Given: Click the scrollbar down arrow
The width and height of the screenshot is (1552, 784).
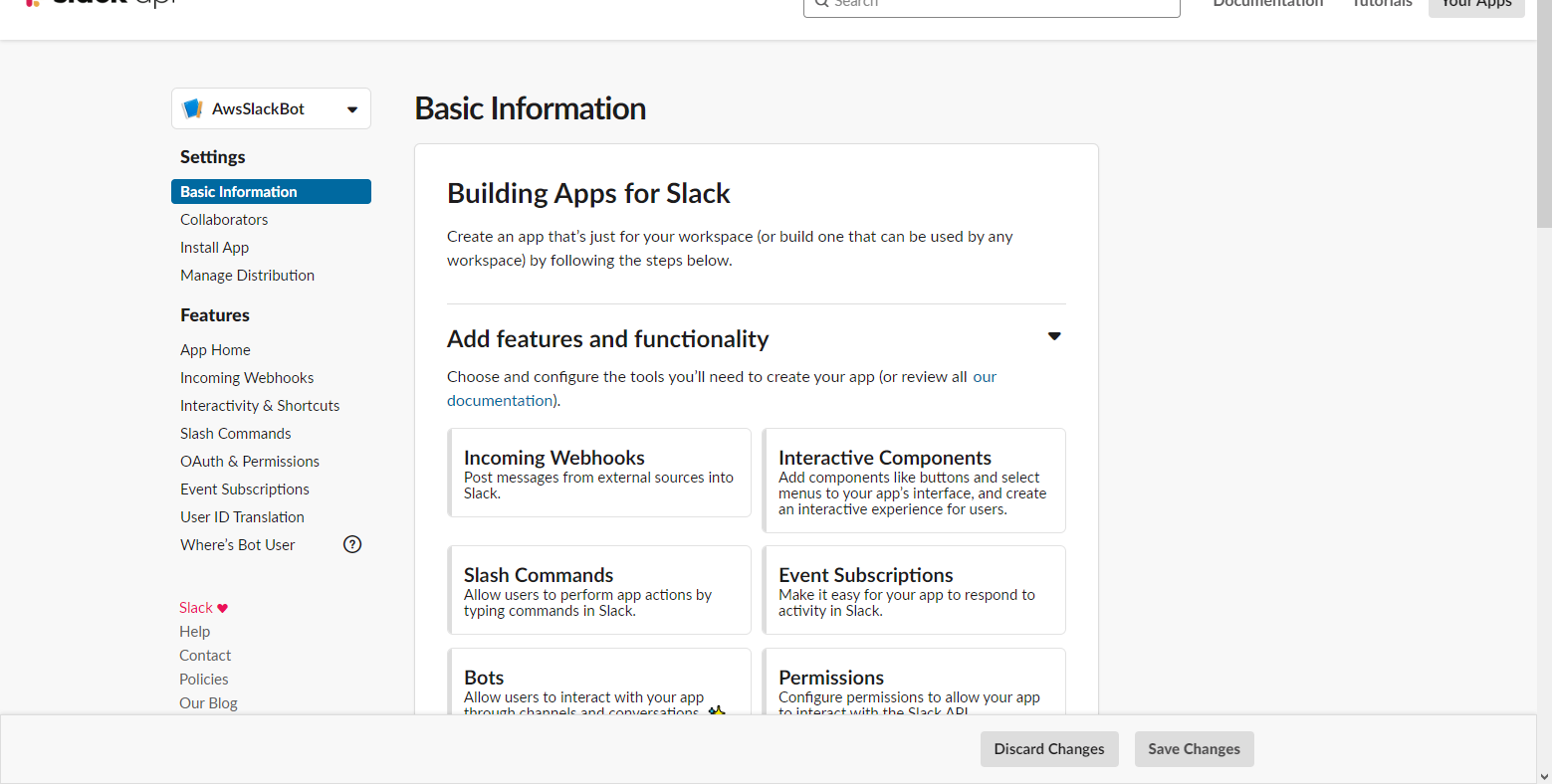Looking at the screenshot, I should [x=1544, y=776].
